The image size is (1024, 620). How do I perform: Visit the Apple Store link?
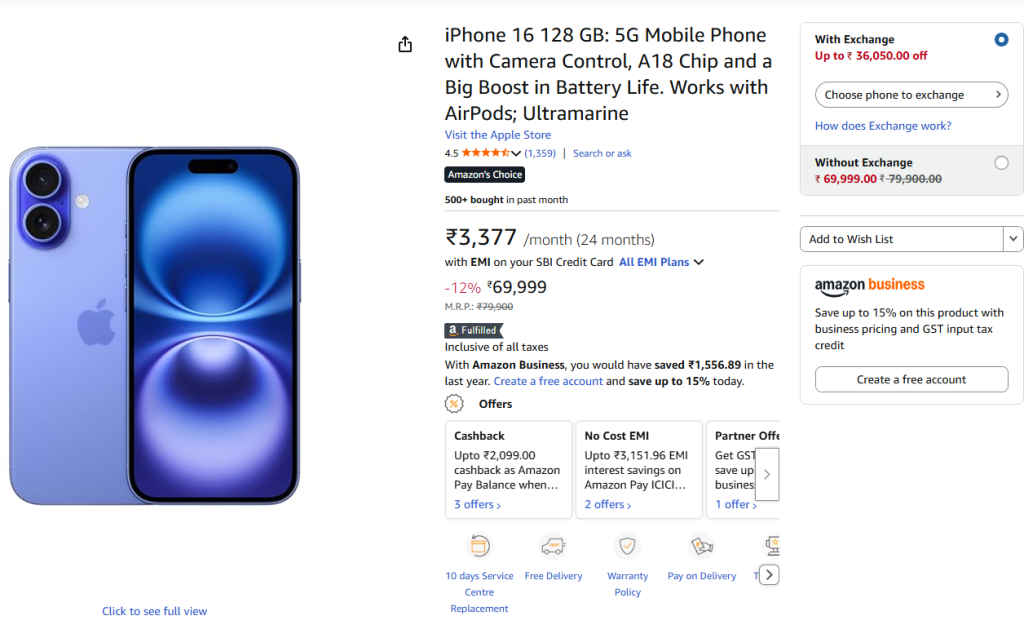(497, 134)
